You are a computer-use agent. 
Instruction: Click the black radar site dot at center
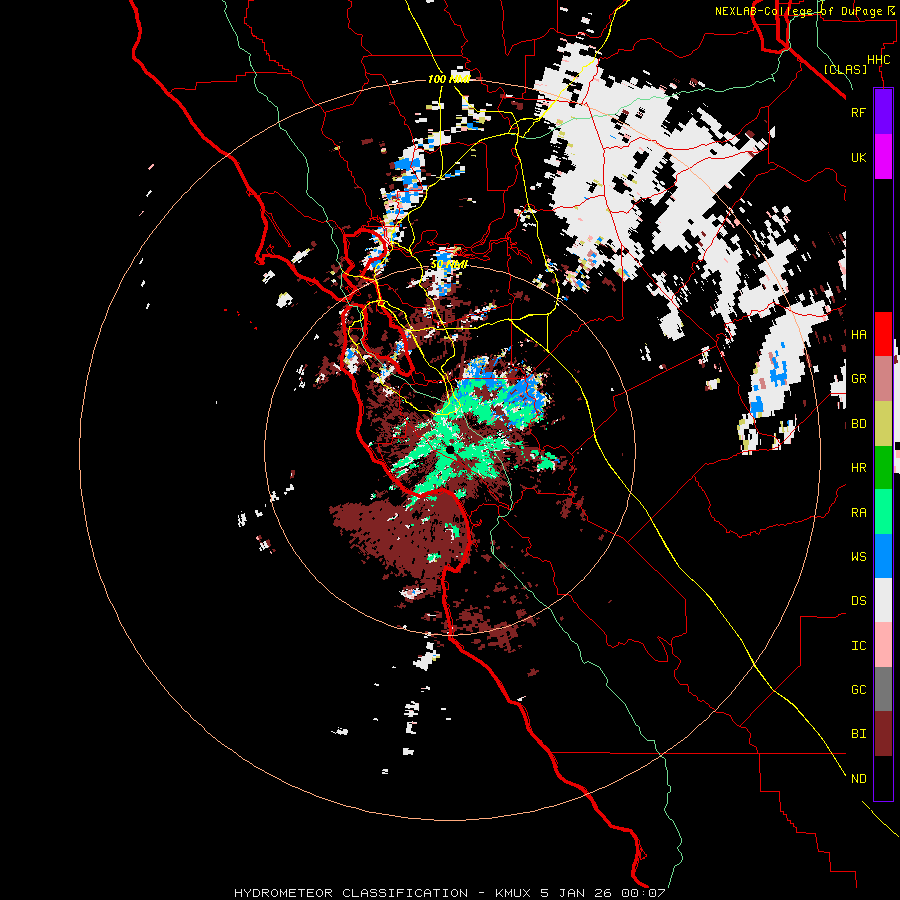pos(451,449)
